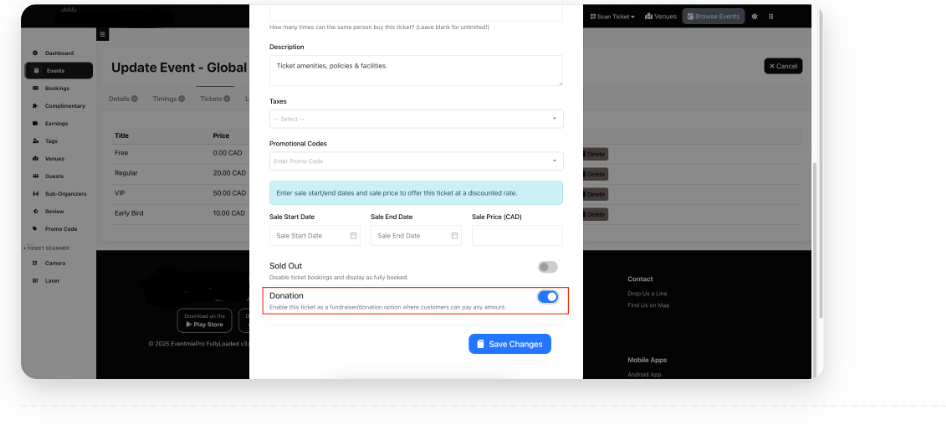Open the Scan Ticket dropdown in top bar
946x434 pixels.
tap(612, 17)
